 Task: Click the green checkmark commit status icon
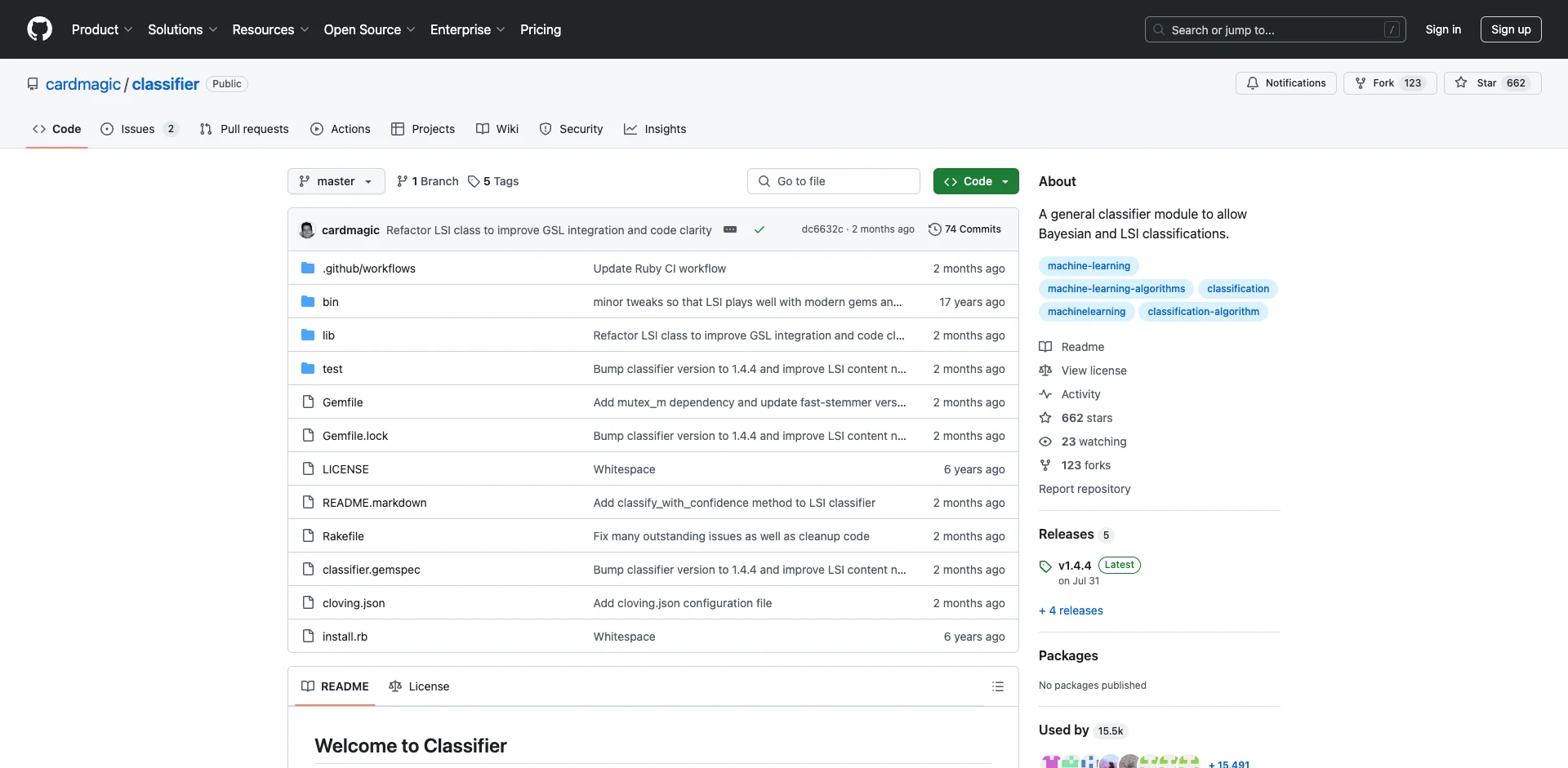click(759, 230)
